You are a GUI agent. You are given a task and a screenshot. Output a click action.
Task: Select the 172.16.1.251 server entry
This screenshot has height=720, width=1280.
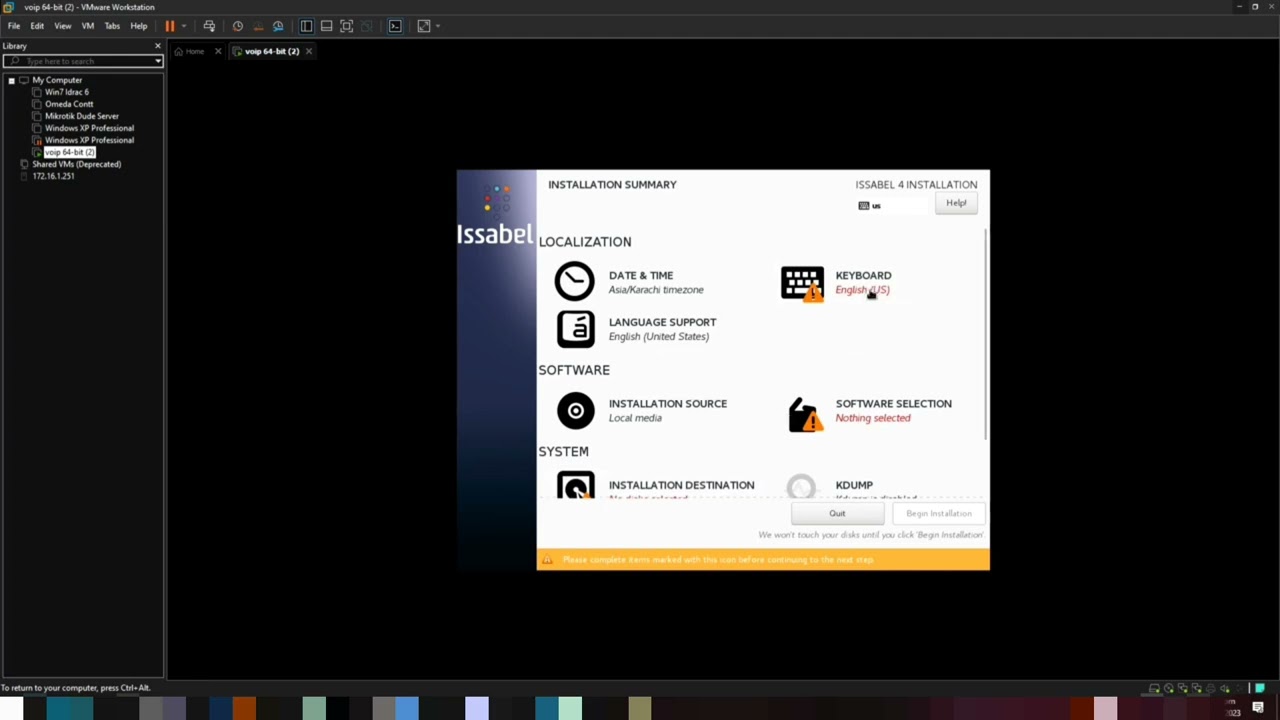coord(53,176)
